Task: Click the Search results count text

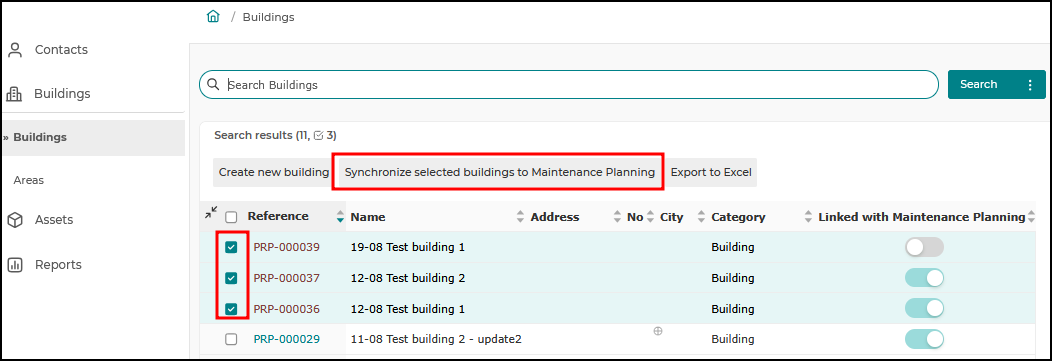Action: 275,136
